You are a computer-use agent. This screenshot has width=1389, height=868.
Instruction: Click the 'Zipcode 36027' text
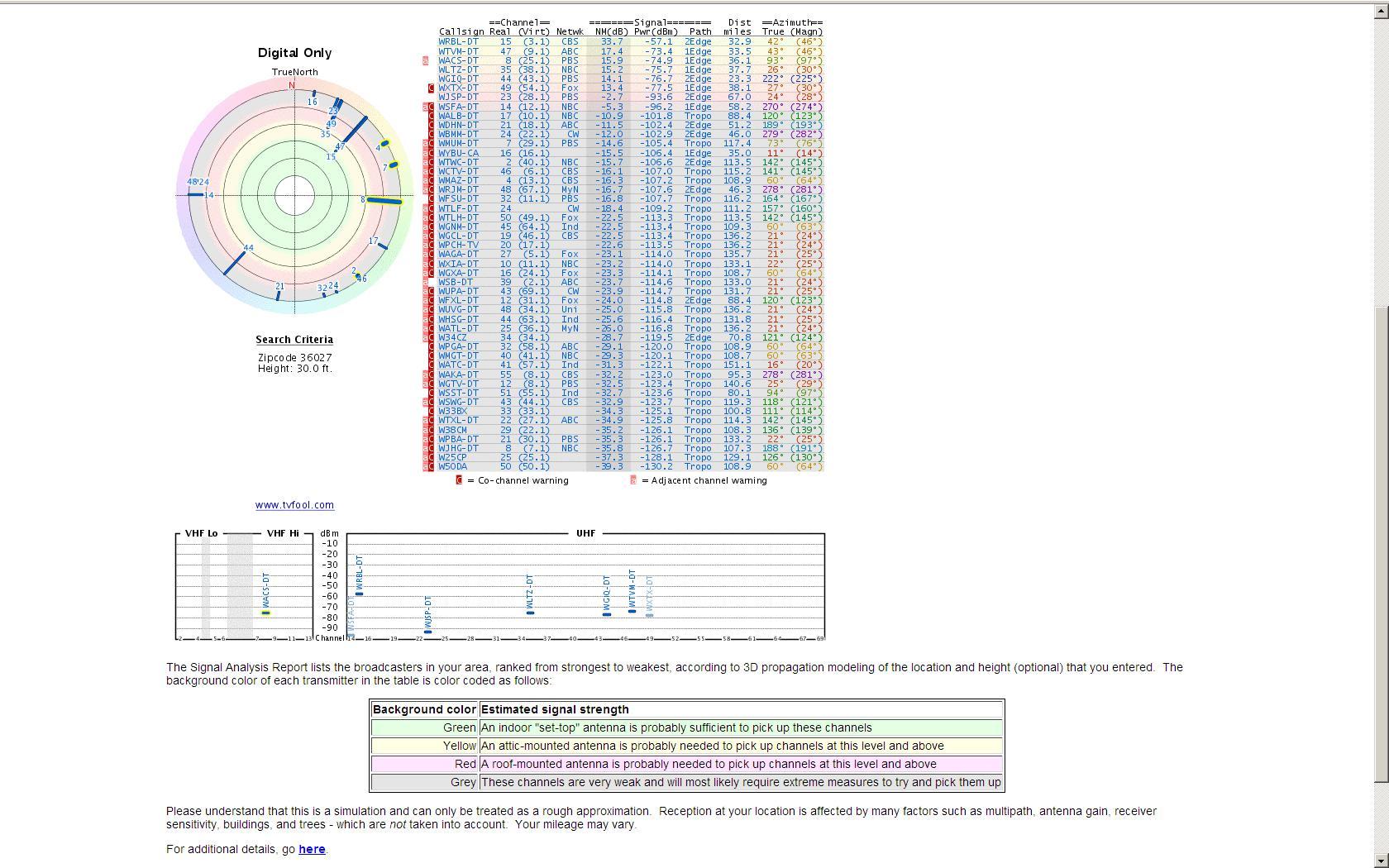tap(294, 358)
